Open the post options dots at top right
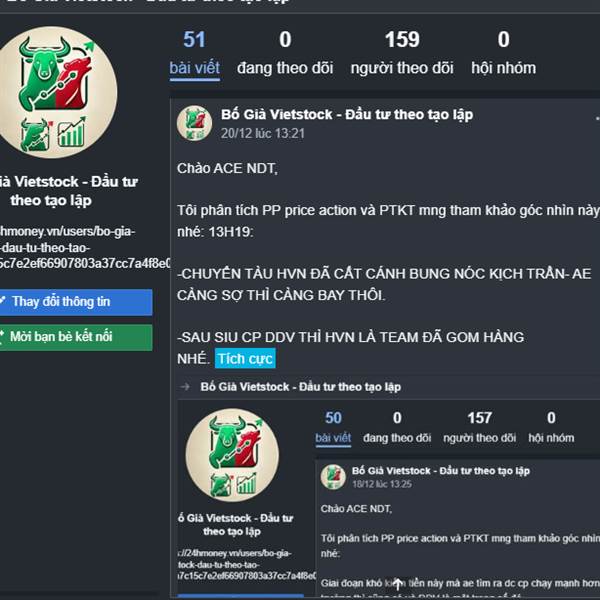The image size is (600, 600). pyautogui.click(x=597, y=118)
